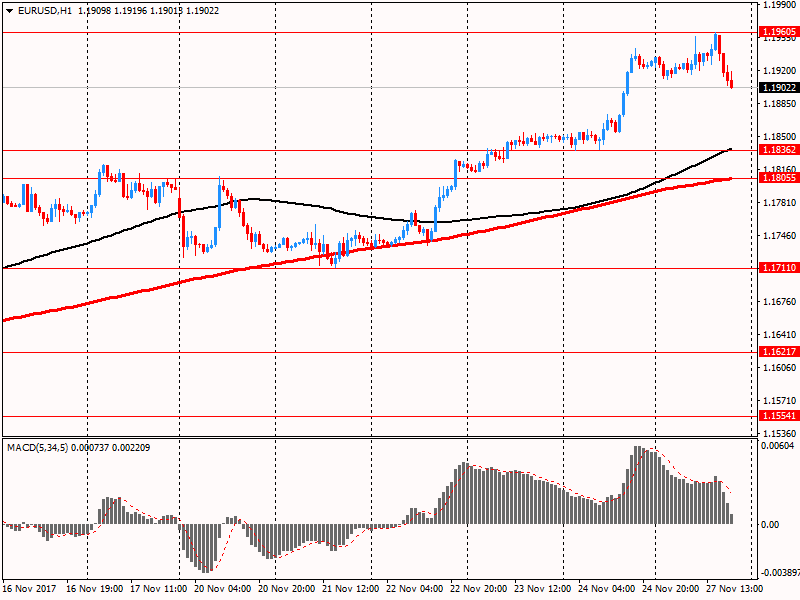Select the EURUSD,H1 chart title text
The image size is (800, 600).
[45, 11]
